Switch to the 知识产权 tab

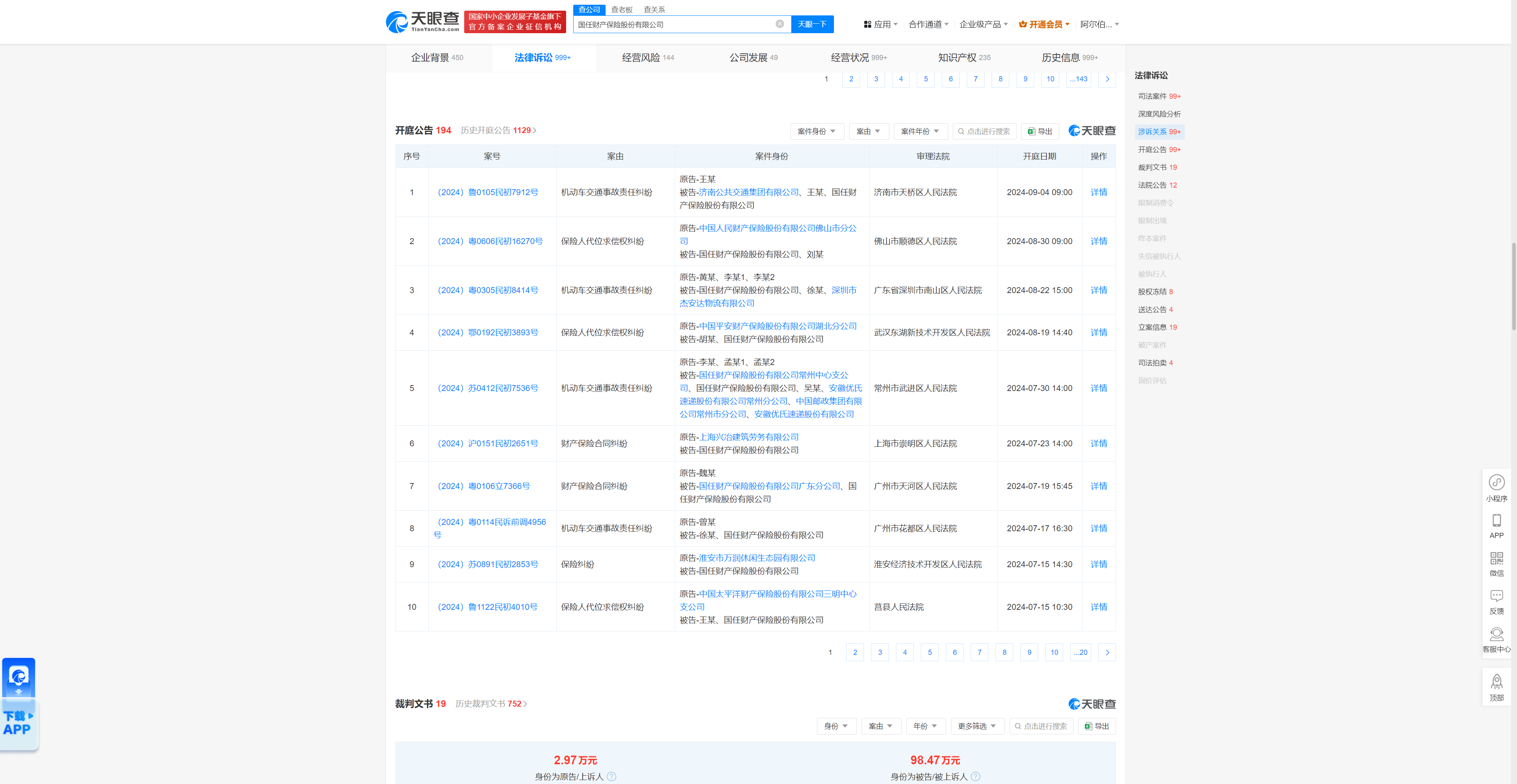pos(964,57)
